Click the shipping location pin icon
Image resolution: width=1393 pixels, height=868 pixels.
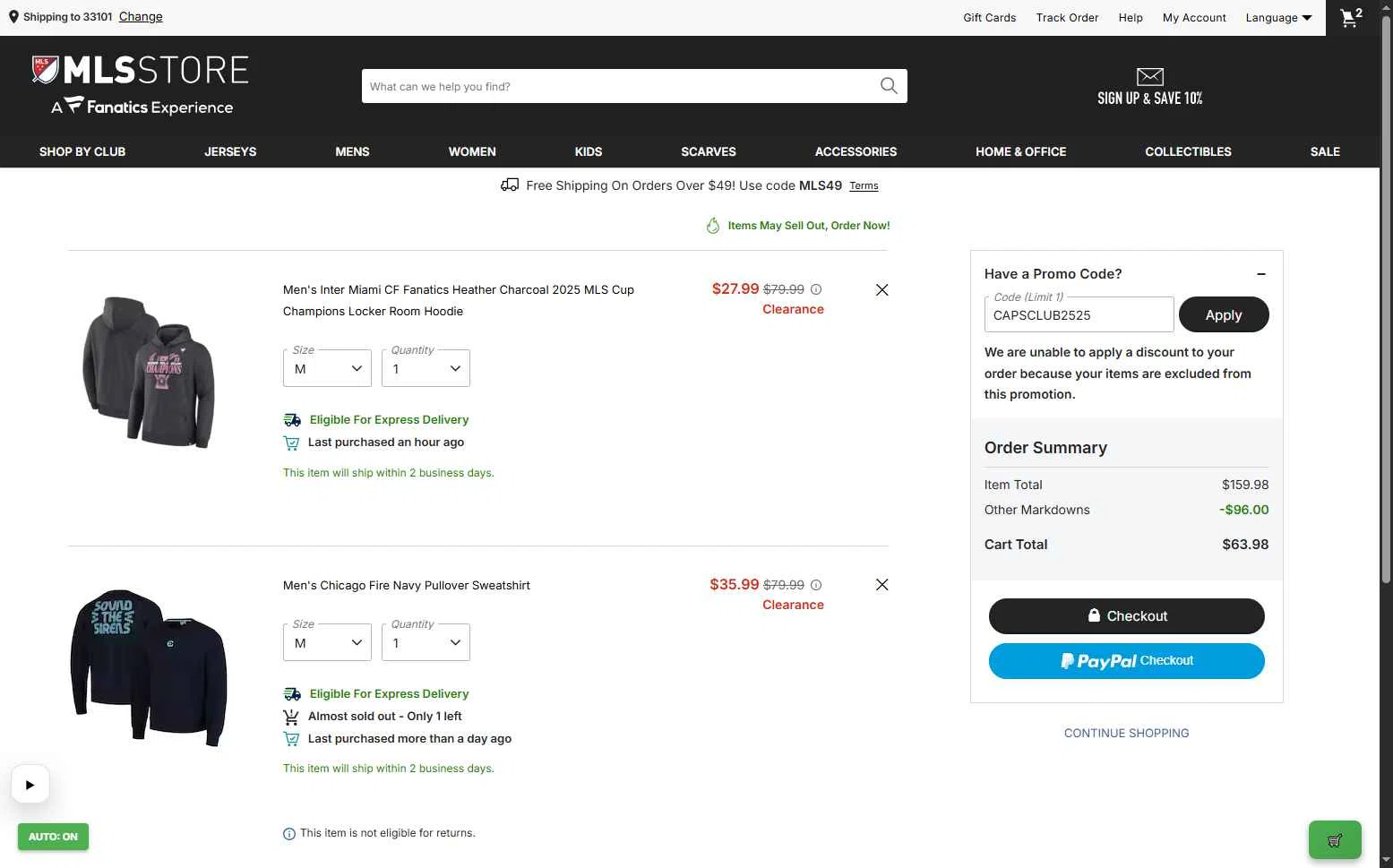tap(13, 17)
